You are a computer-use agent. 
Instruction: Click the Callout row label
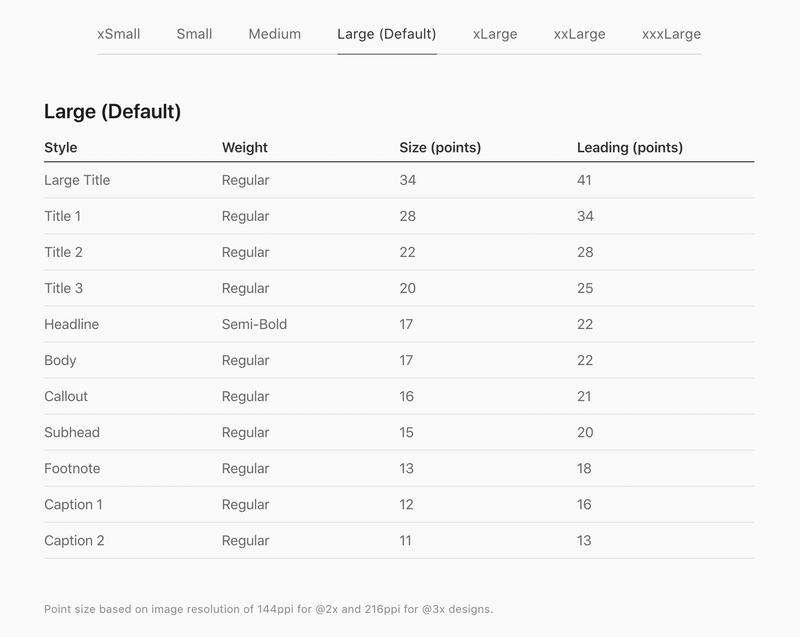(66, 396)
